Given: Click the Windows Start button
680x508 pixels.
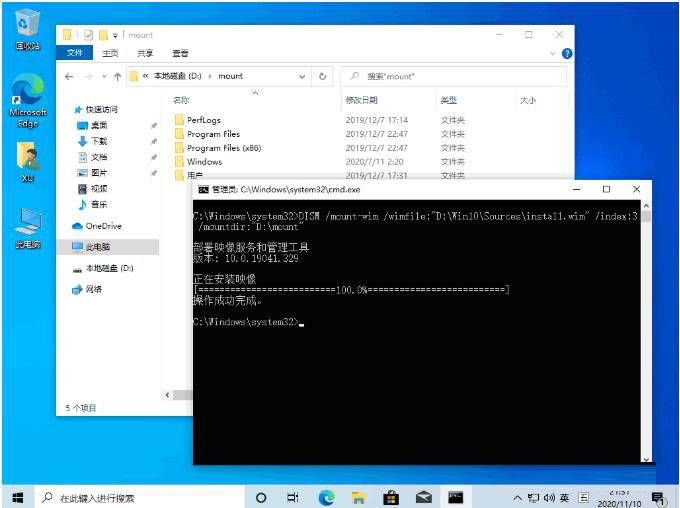Looking at the screenshot, I should 17,498.
